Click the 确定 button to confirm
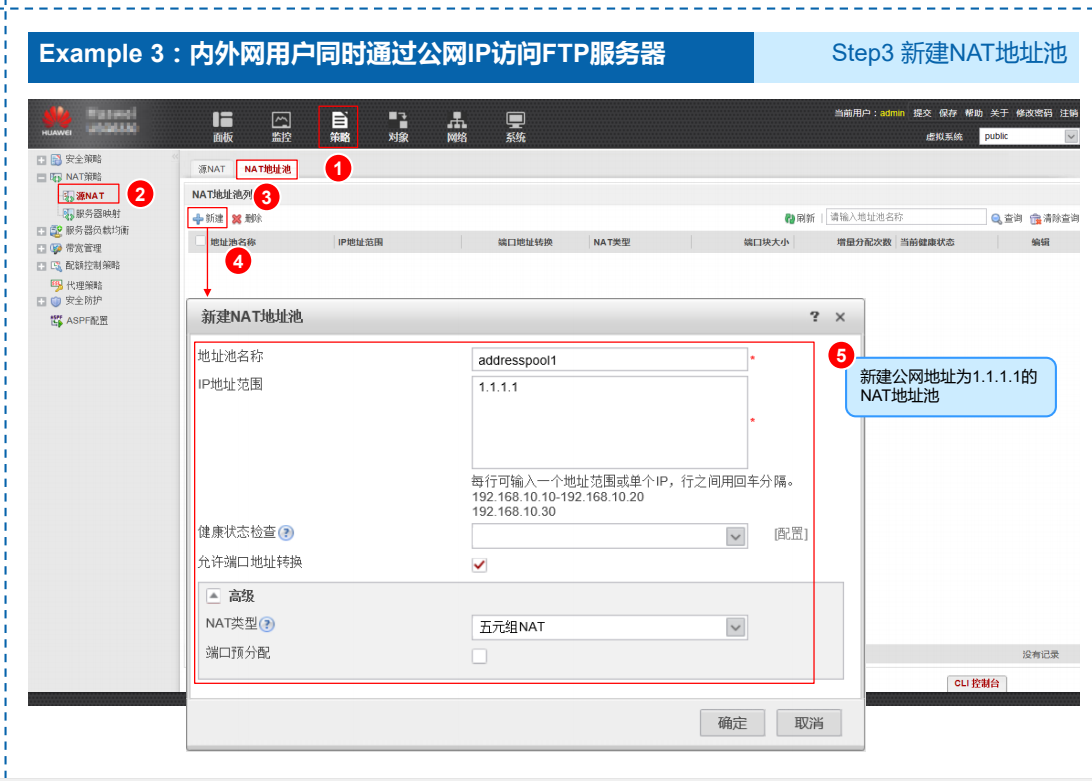The height and width of the screenshot is (781, 1092). (x=732, y=722)
